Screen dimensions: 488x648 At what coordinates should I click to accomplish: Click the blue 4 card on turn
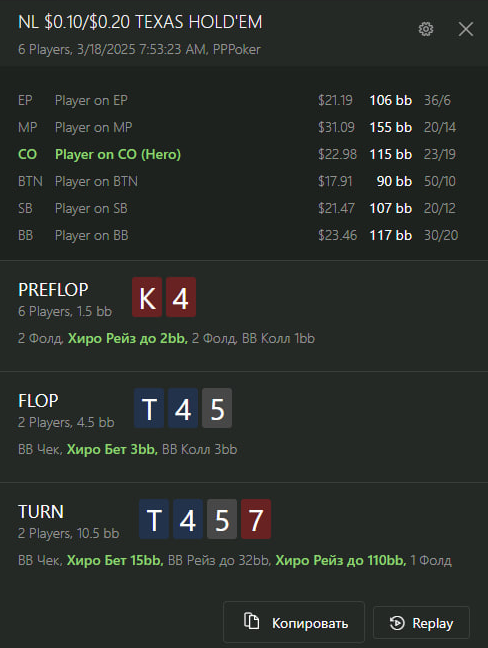click(x=188, y=519)
